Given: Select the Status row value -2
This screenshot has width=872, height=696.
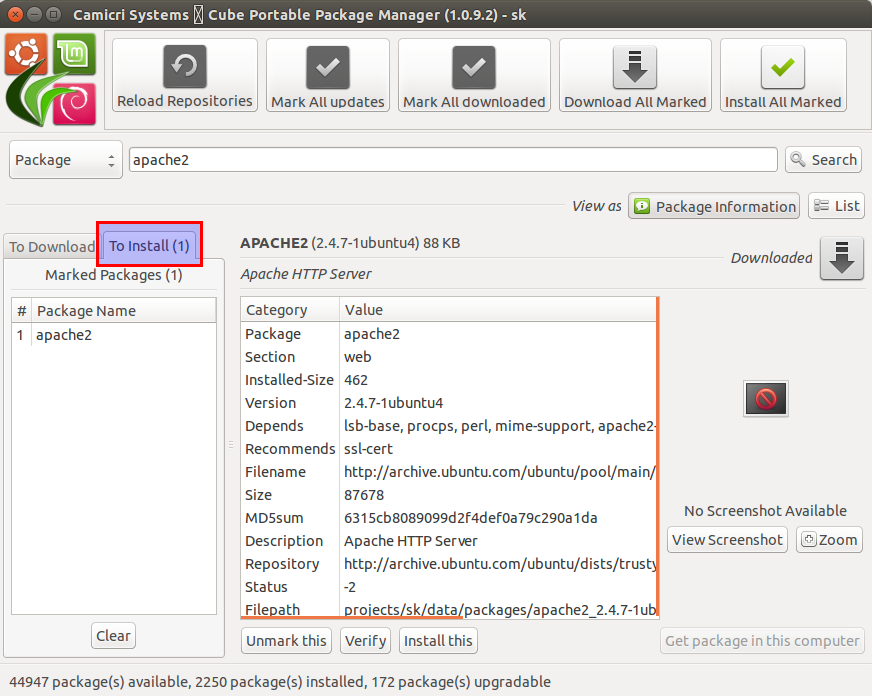Looking at the screenshot, I should [449, 587].
